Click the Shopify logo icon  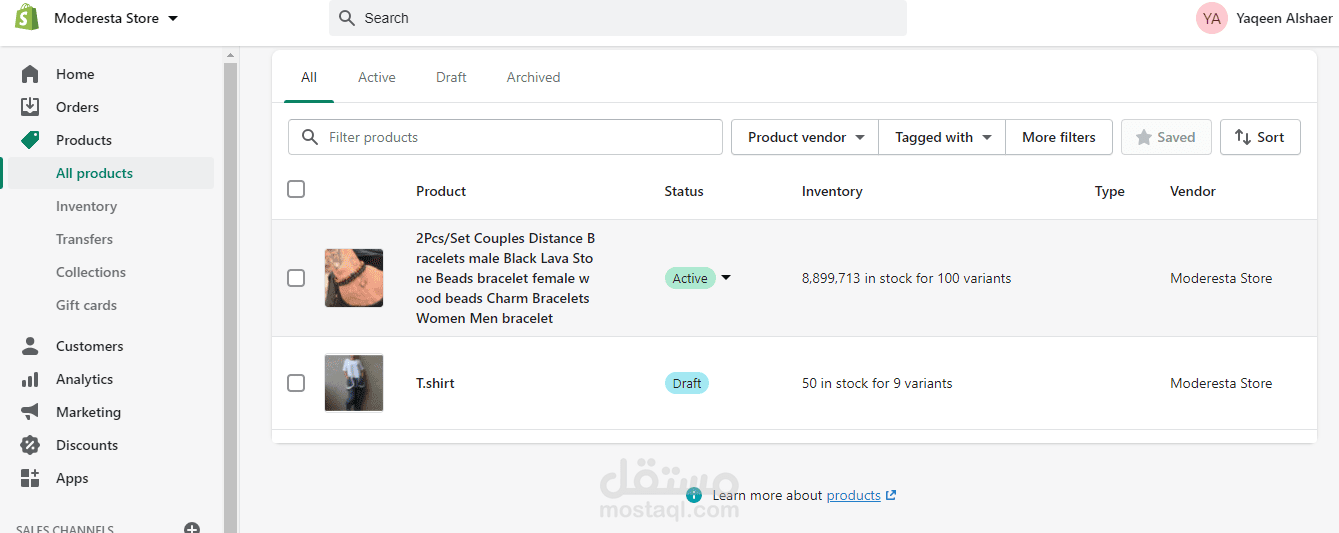(27, 18)
